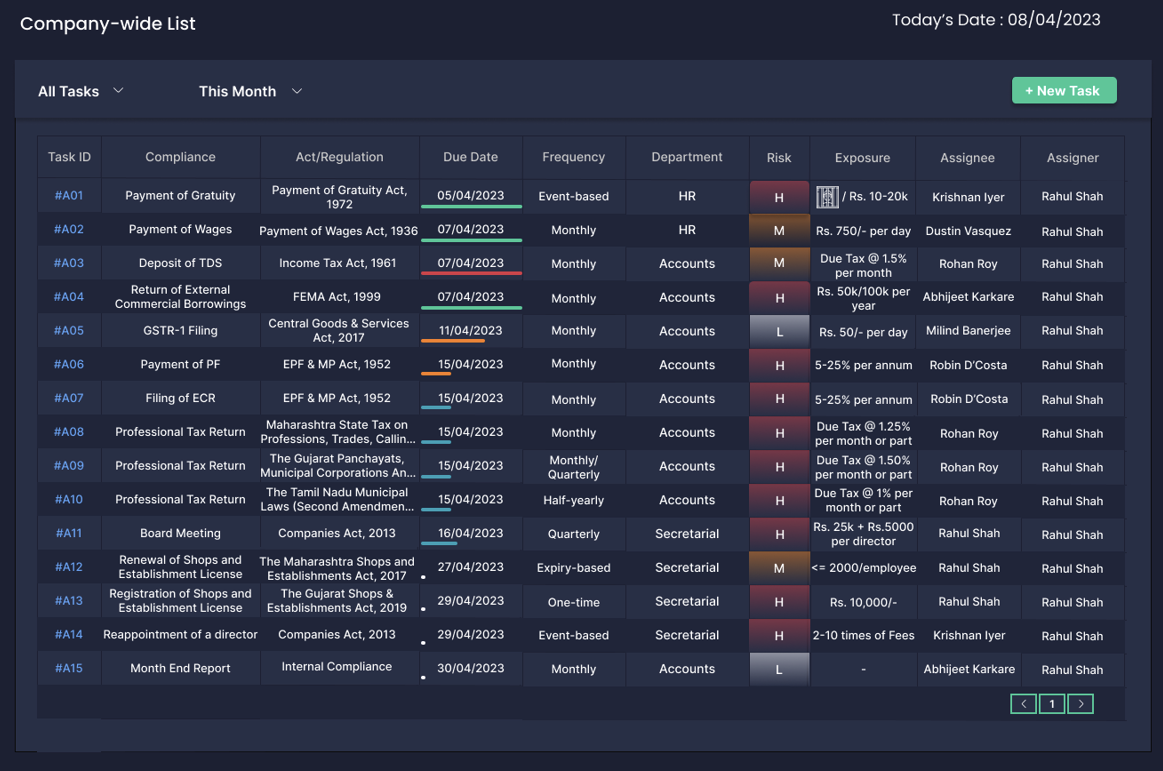Click the H risk badge for #A01
This screenshot has width=1163, height=771.
(x=779, y=197)
